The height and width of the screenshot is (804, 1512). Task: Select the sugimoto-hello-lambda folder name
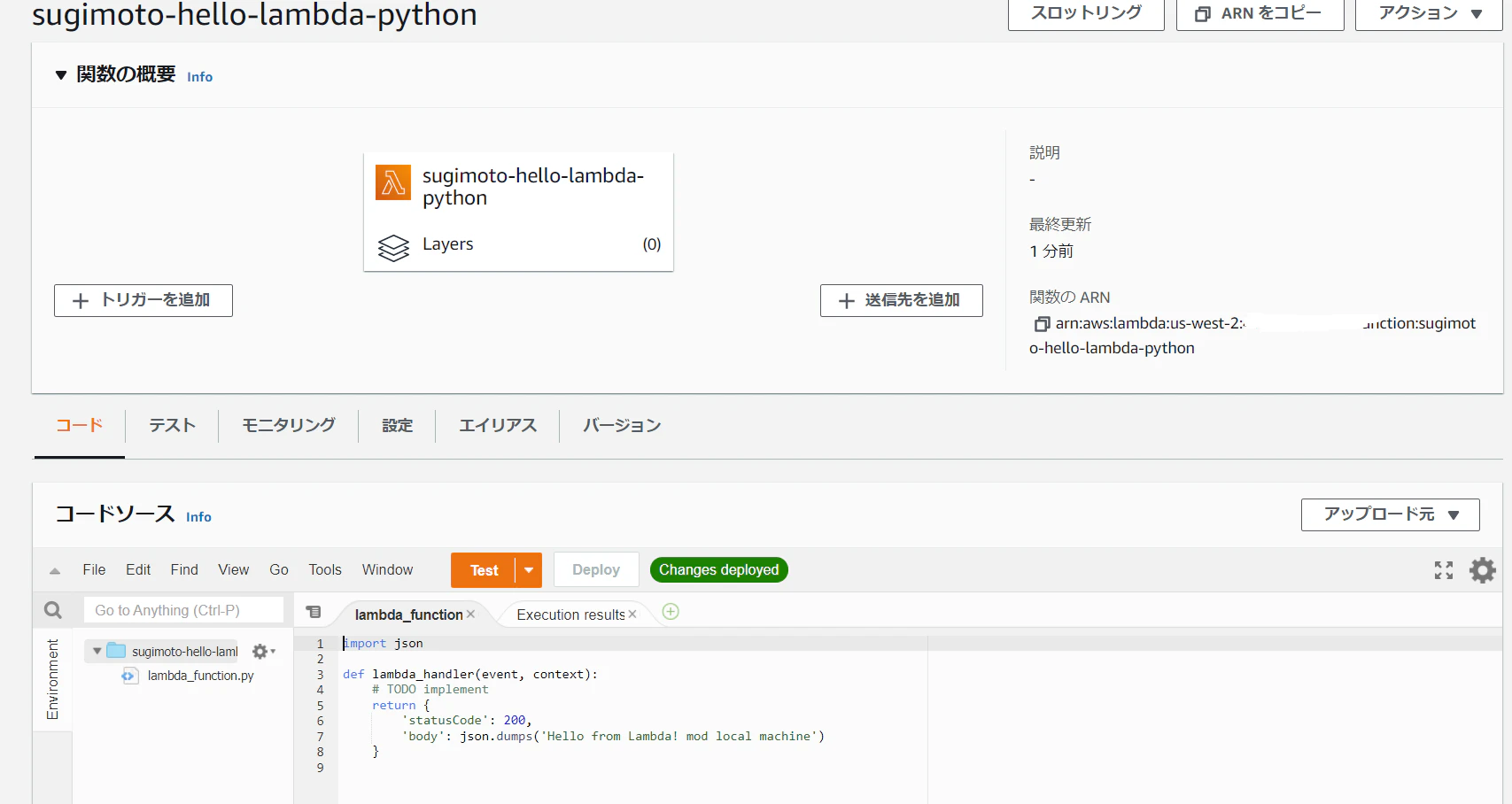pos(185,652)
